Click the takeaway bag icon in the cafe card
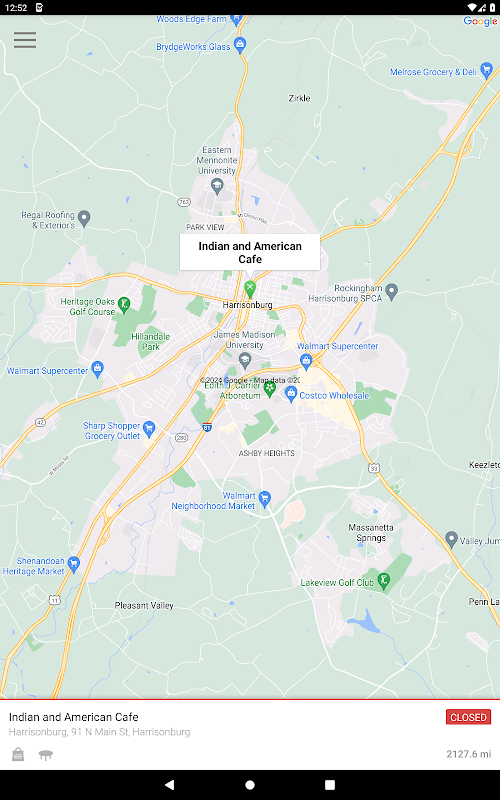 tap(18, 754)
